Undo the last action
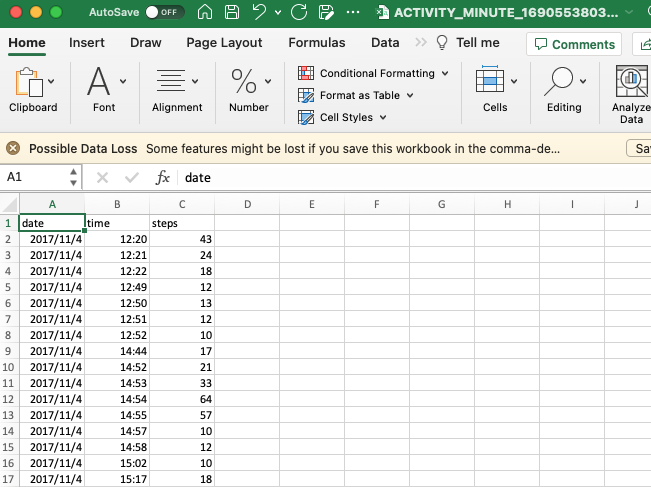The height and width of the screenshot is (487, 651). 259,12
